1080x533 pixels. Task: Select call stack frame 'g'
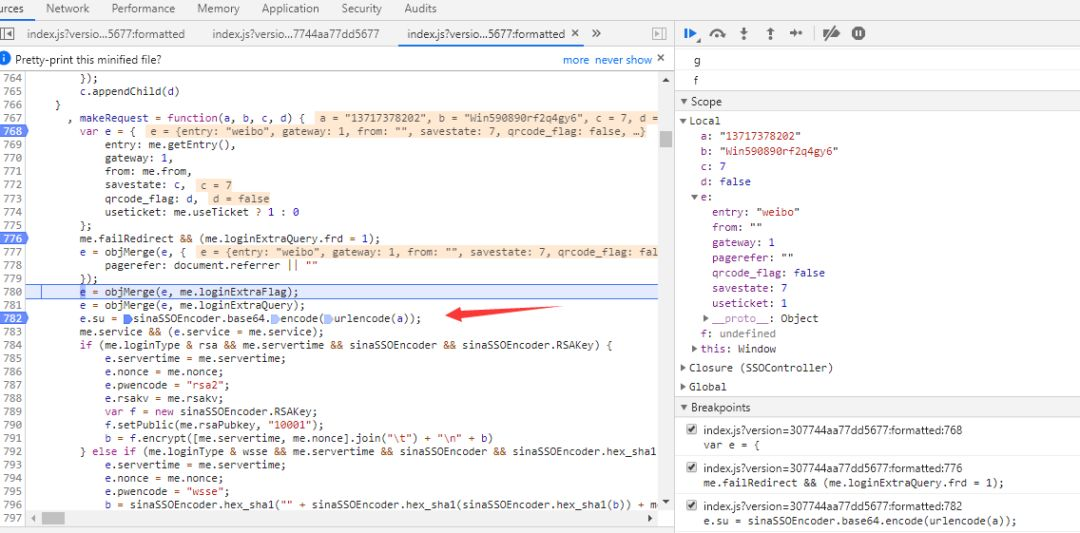pyautogui.click(x=697, y=61)
